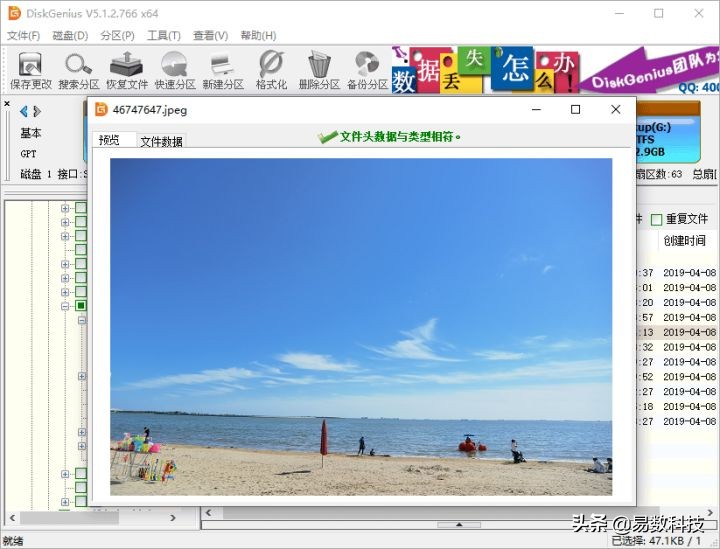This screenshot has width=720, height=549.
Task: Switch to the 预览 preview tab
Action: coord(114,140)
